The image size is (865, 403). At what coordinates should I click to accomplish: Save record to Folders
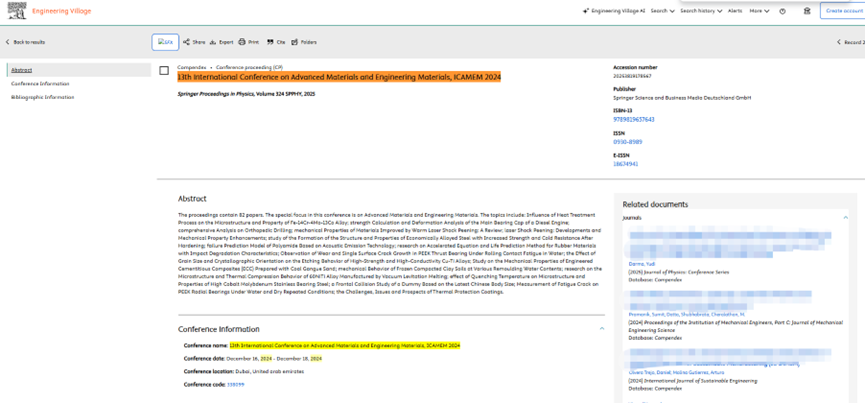coord(305,42)
